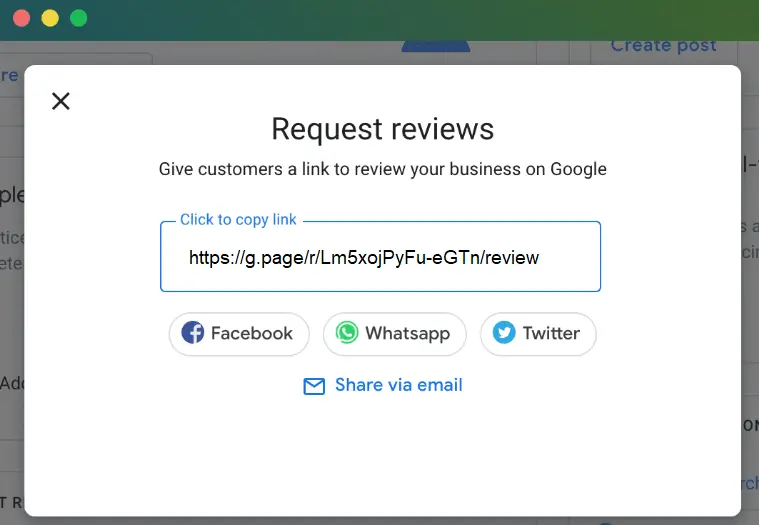Click the Whatsapp logo icon
The height and width of the screenshot is (525, 759).
pos(347,333)
